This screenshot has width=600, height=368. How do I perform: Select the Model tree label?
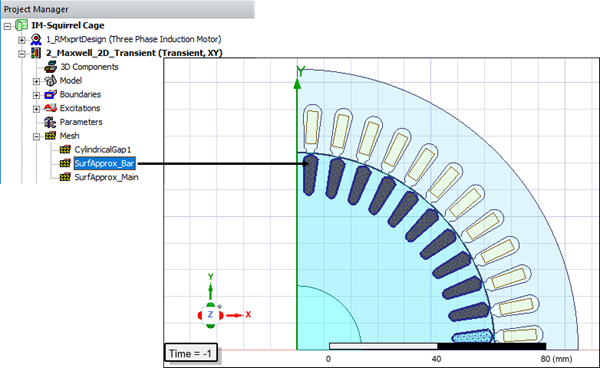point(71,81)
